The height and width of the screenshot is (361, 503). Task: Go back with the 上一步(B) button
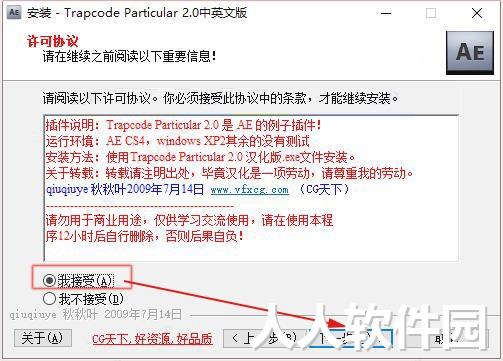click(264, 338)
